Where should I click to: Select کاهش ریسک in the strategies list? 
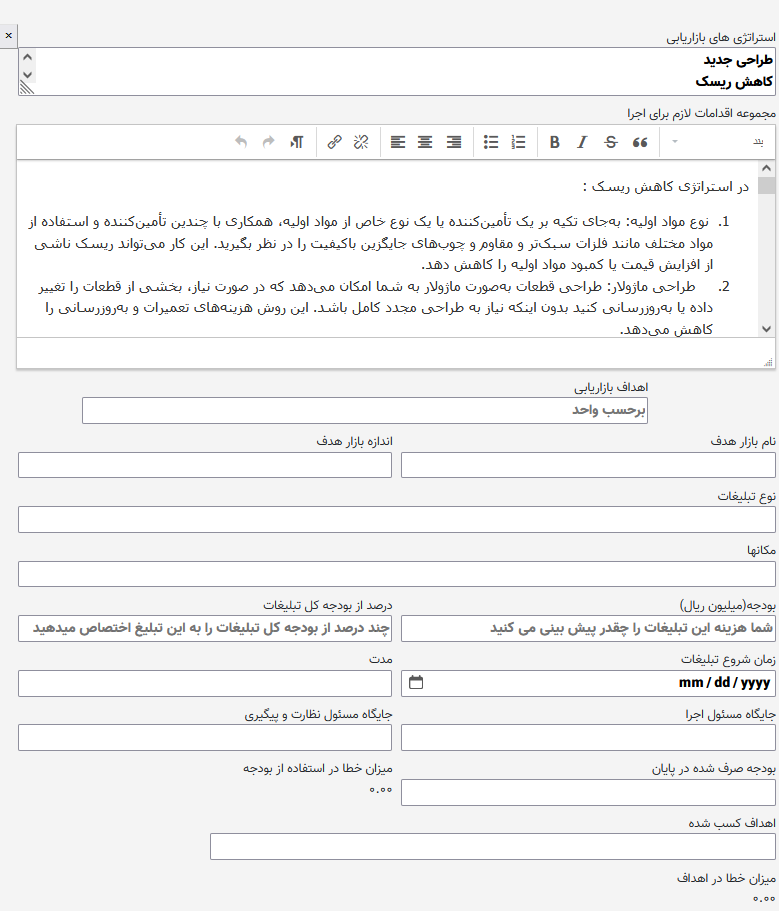[x=734, y=82]
